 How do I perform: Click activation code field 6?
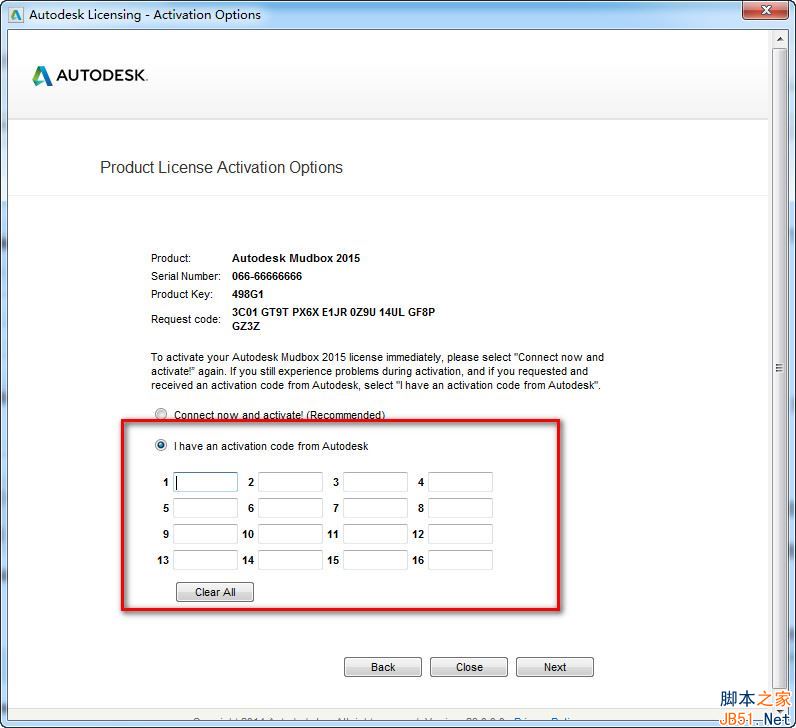click(x=290, y=508)
